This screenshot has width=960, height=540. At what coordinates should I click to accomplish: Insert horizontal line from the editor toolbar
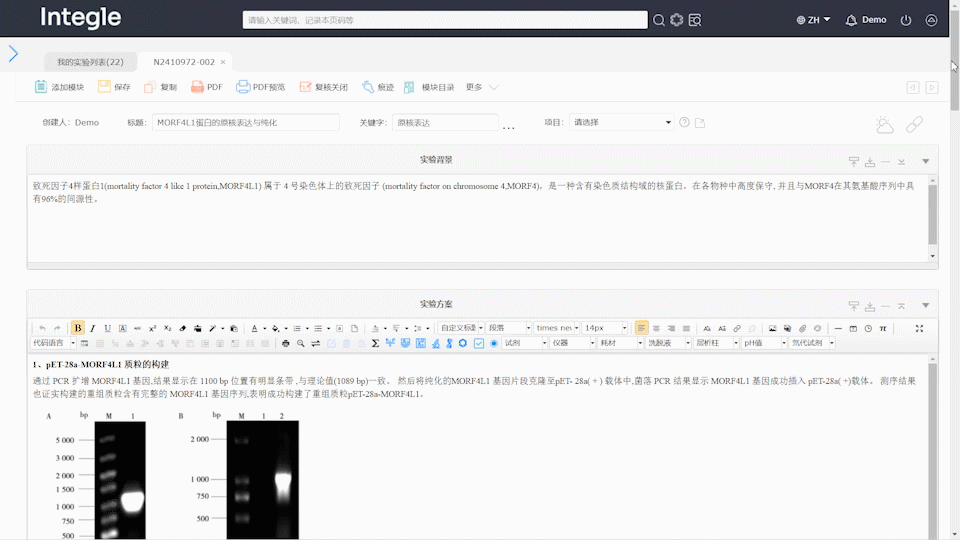(x=838, y=328)
